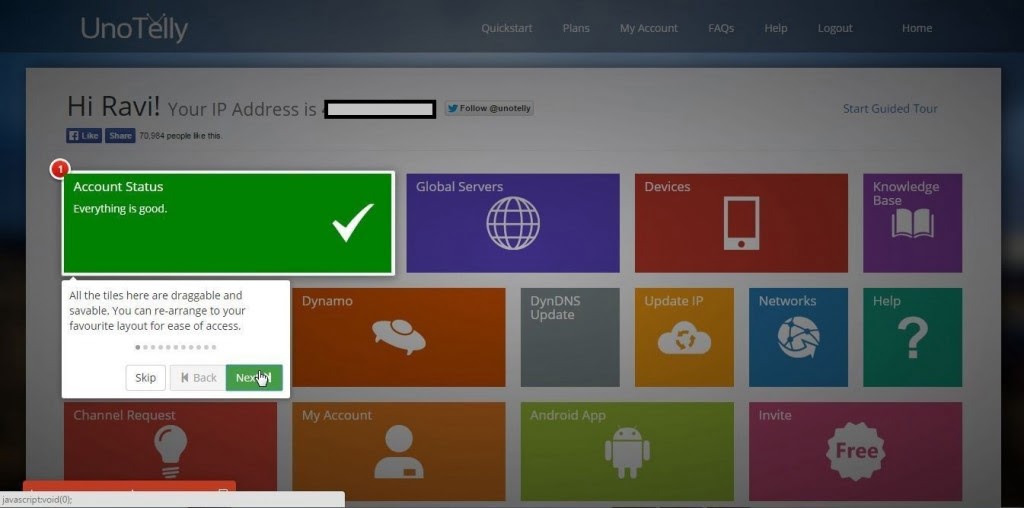The height and width of the screenshot is (508, 1024).
Task: Open the Networks globe tile
Action: point(798,337)
